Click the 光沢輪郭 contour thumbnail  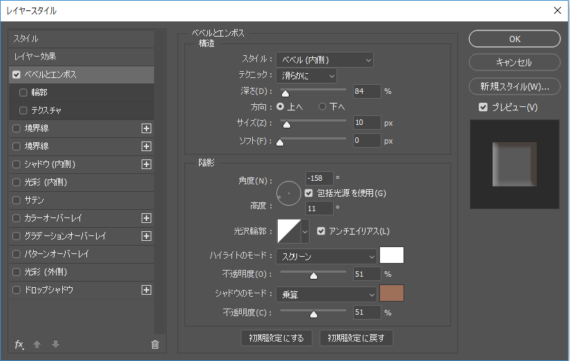[x=289, y=231]
